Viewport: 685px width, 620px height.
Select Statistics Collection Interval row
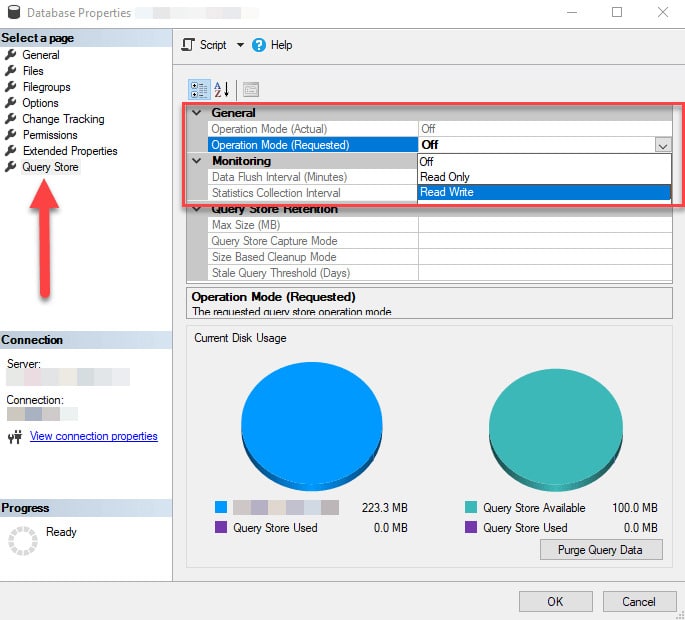tap(313, 193)
